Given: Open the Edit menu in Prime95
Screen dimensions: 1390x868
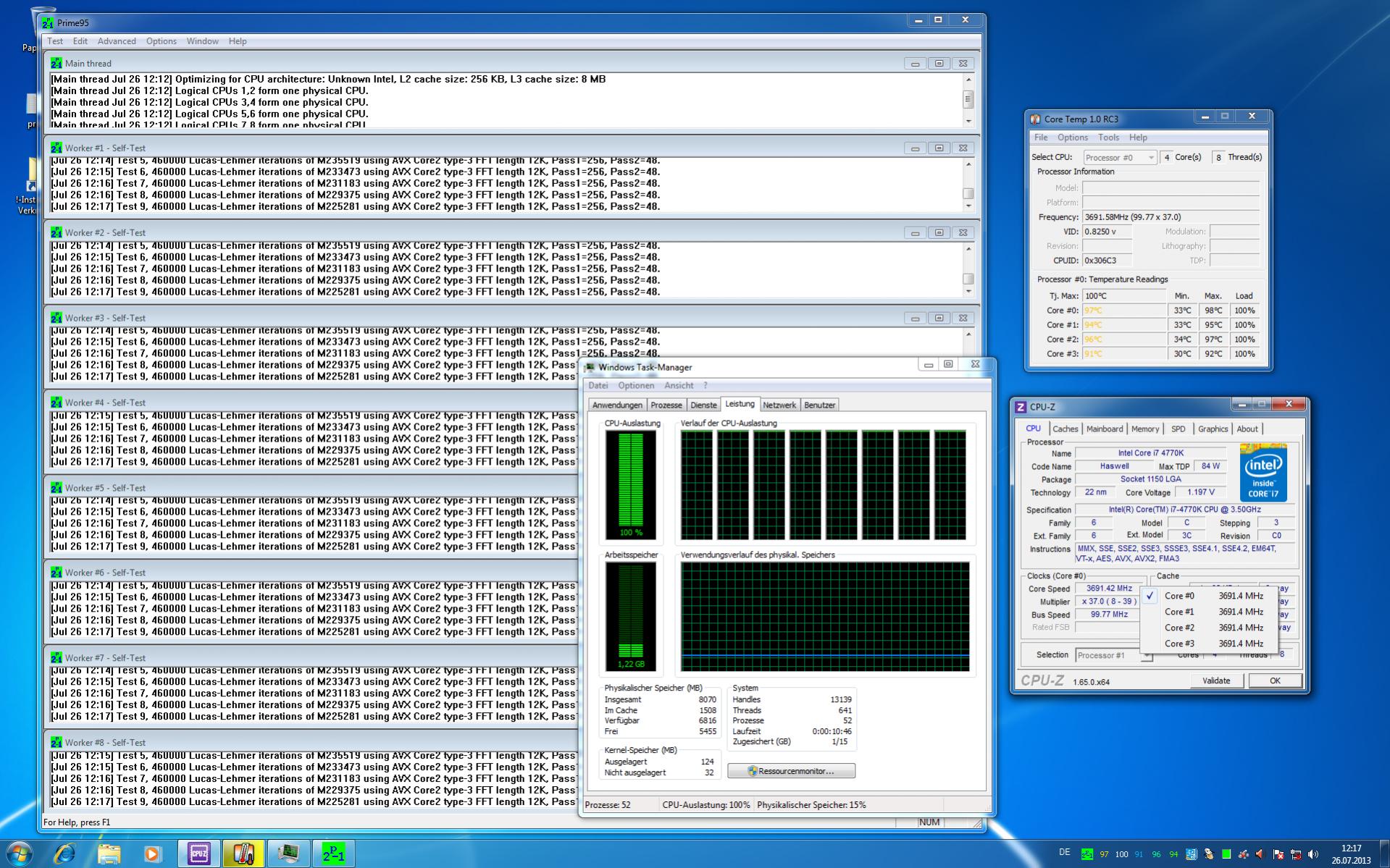Looking at the screenshot, I should coord(80,41).
